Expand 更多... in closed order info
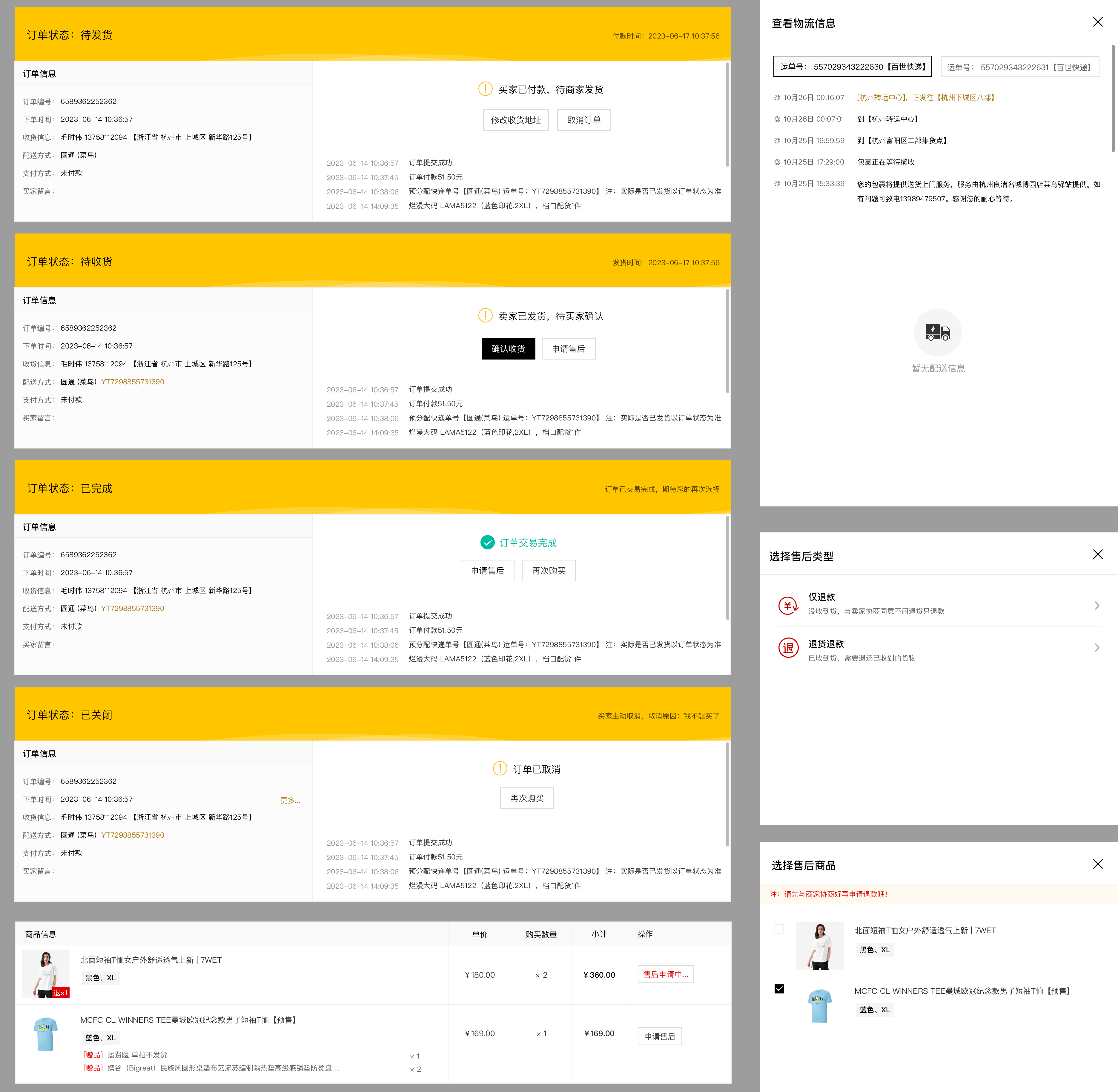Image resolution: width=1118 pixels, height=1092 pixels. tap(290, 800)
